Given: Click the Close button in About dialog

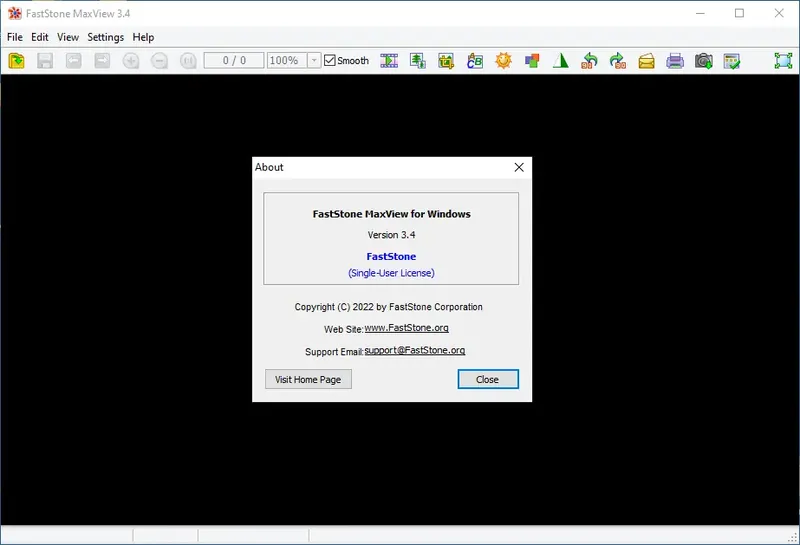Looking at the screenshot, I should 488,379.
